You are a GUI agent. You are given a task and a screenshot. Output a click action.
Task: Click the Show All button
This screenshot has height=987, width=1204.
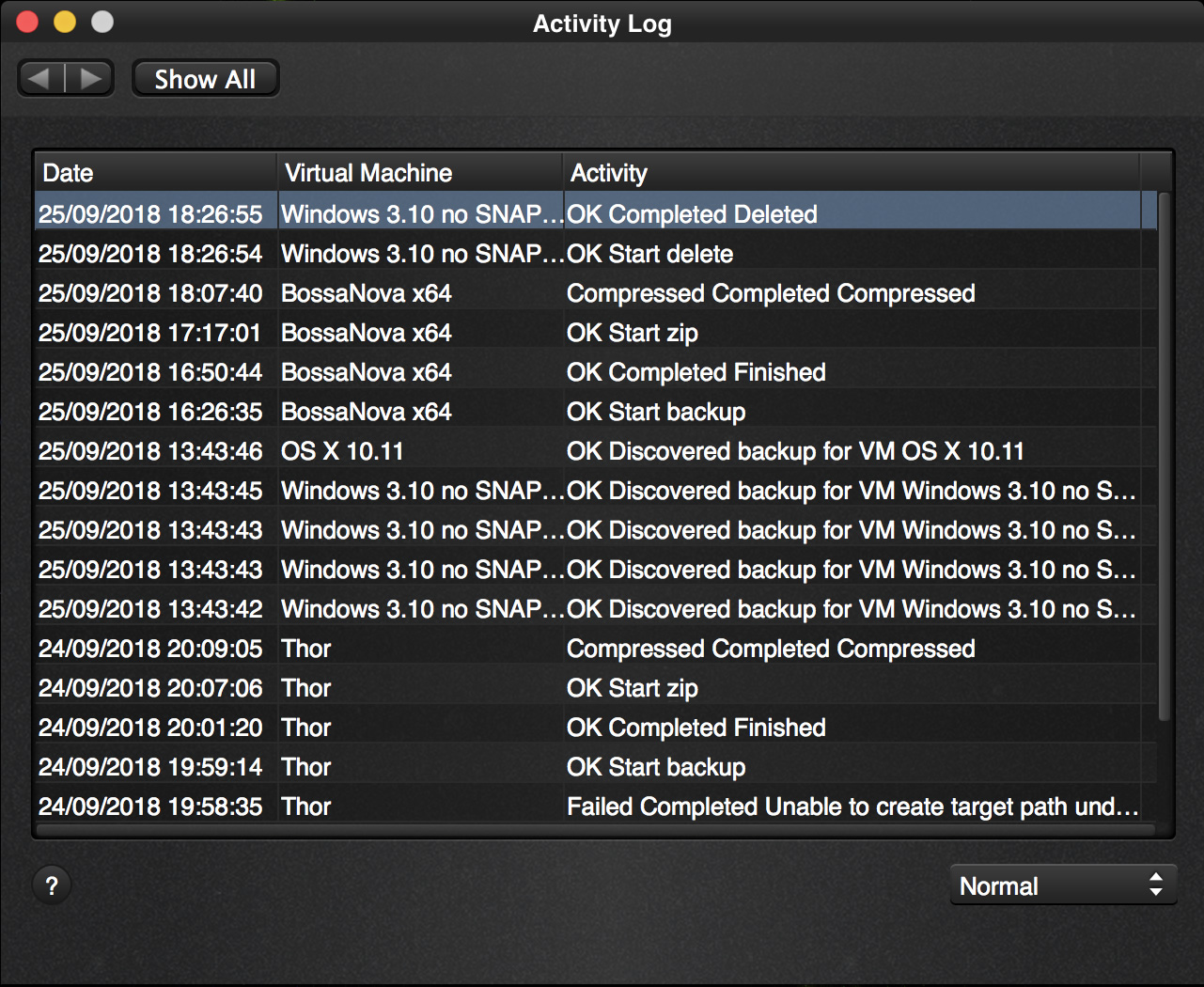pyautogui.click(x=205, y=79)
